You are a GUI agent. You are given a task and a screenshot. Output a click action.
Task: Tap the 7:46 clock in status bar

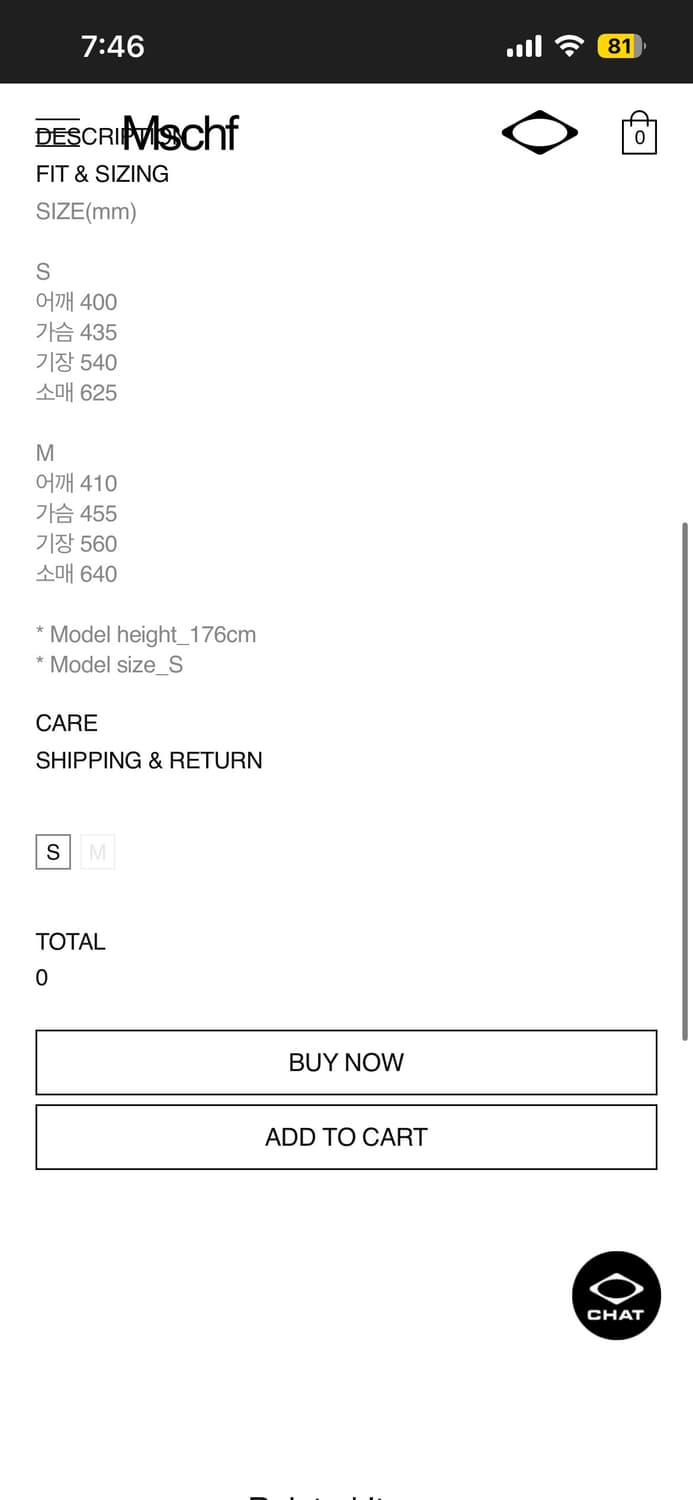pos(113,46)
